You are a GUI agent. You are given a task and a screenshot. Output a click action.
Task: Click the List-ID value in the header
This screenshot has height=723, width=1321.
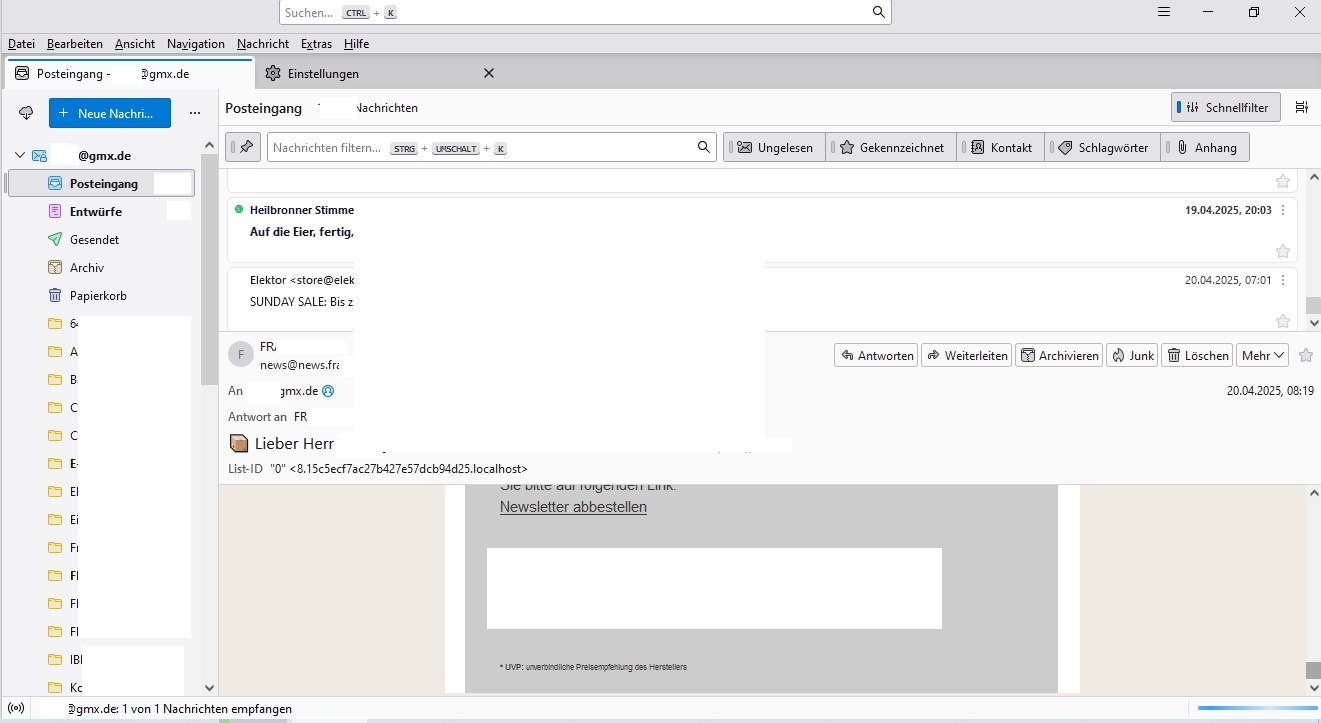(x=399, y=468)
